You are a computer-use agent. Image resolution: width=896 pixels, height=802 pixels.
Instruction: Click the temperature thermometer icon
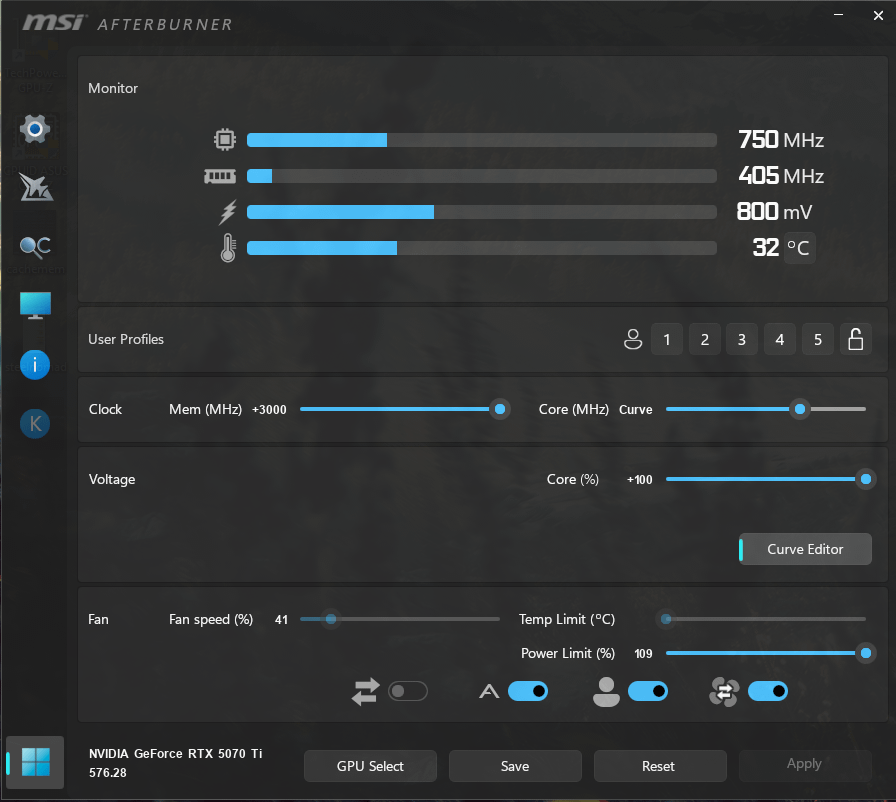228,248
